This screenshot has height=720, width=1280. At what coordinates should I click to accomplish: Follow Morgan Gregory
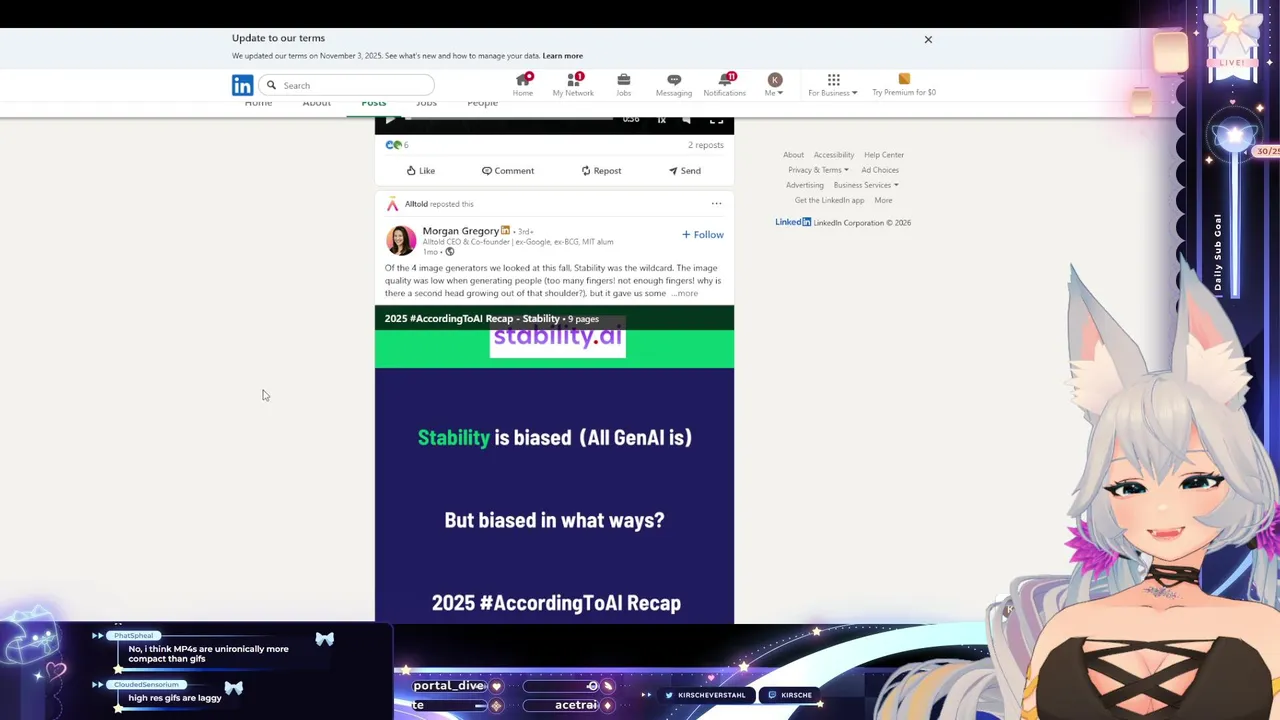[x=703, y=234]
